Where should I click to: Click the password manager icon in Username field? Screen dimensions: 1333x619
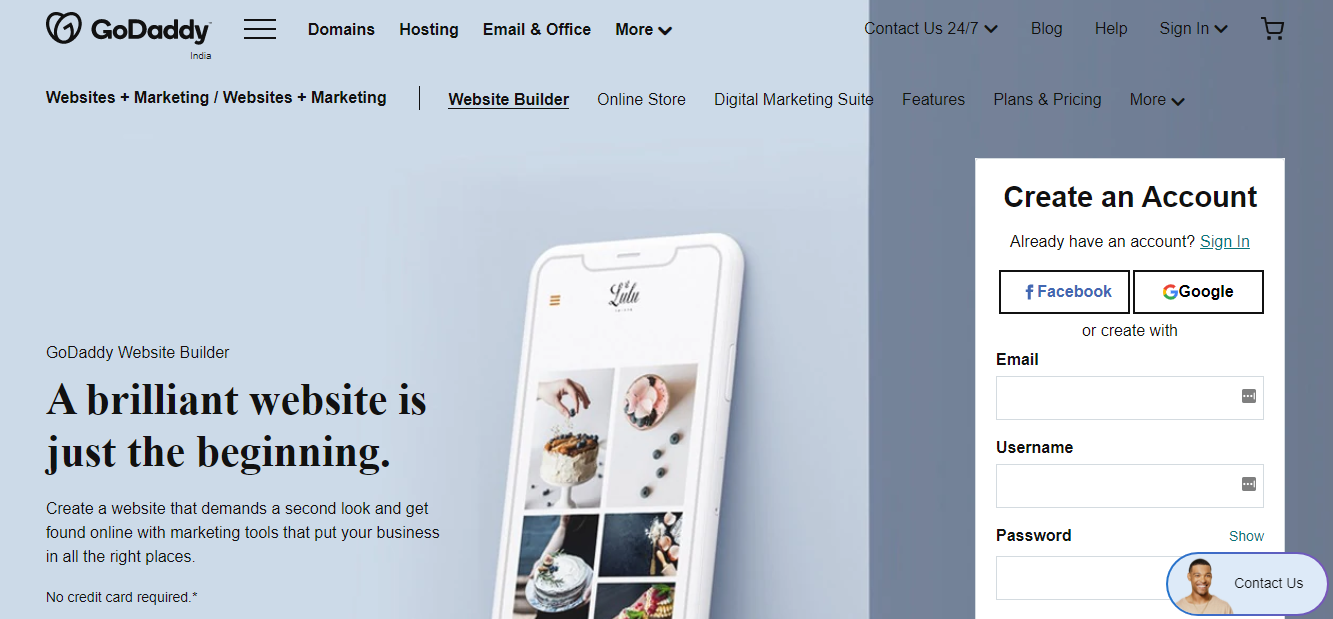pyautogui.click(x=1248, y=484)
